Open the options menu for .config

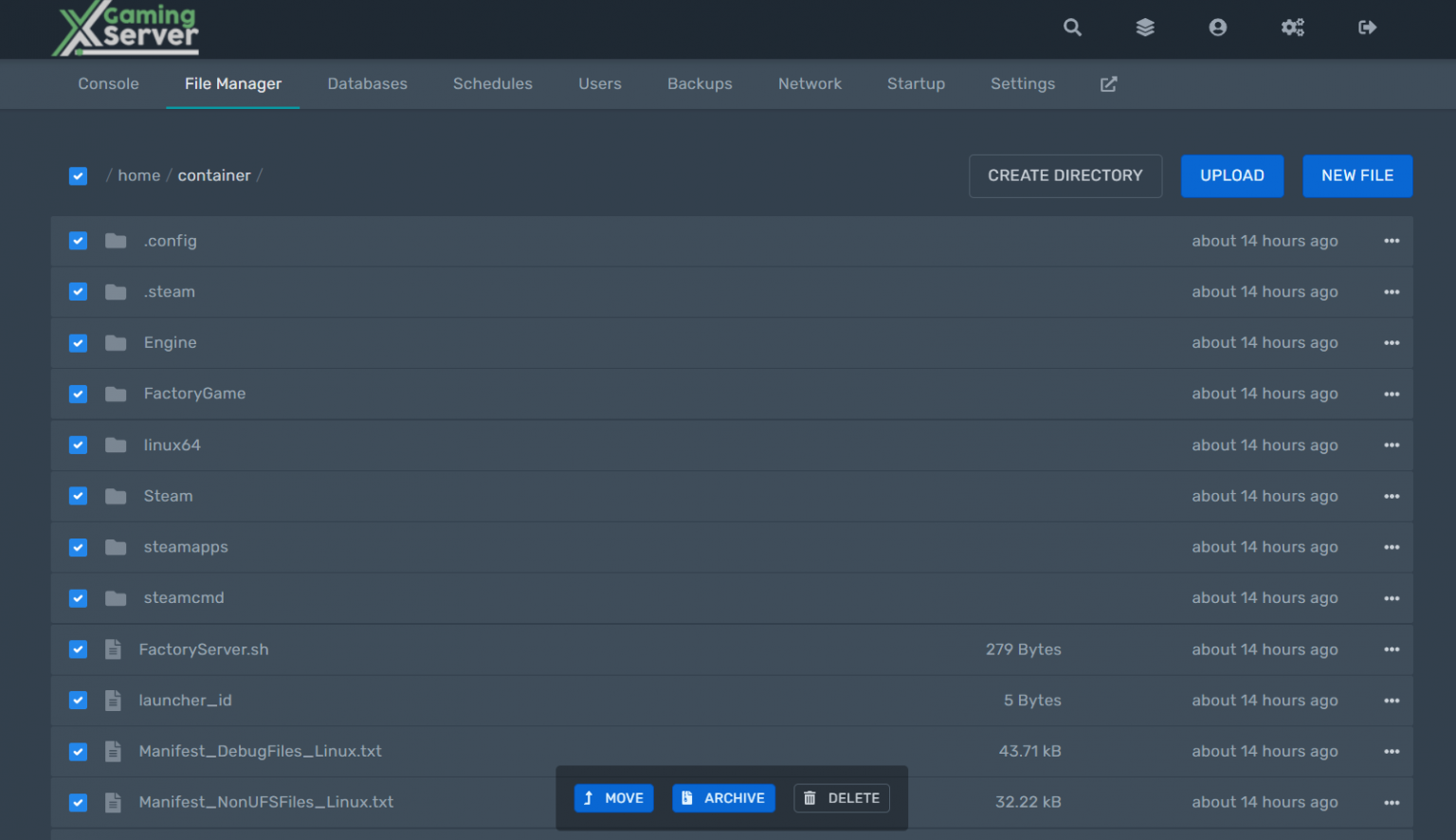click(x=1392, y=241)
